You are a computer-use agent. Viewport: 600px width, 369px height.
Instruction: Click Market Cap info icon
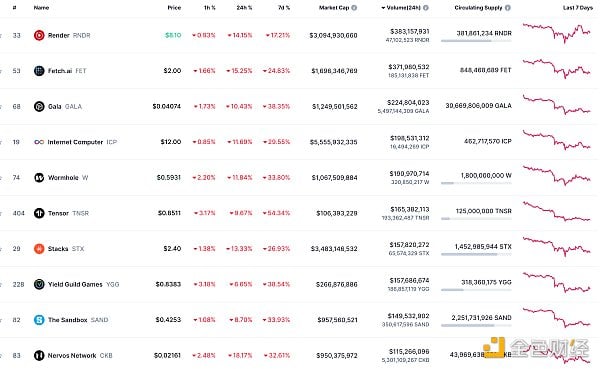(x=354, y=8)
